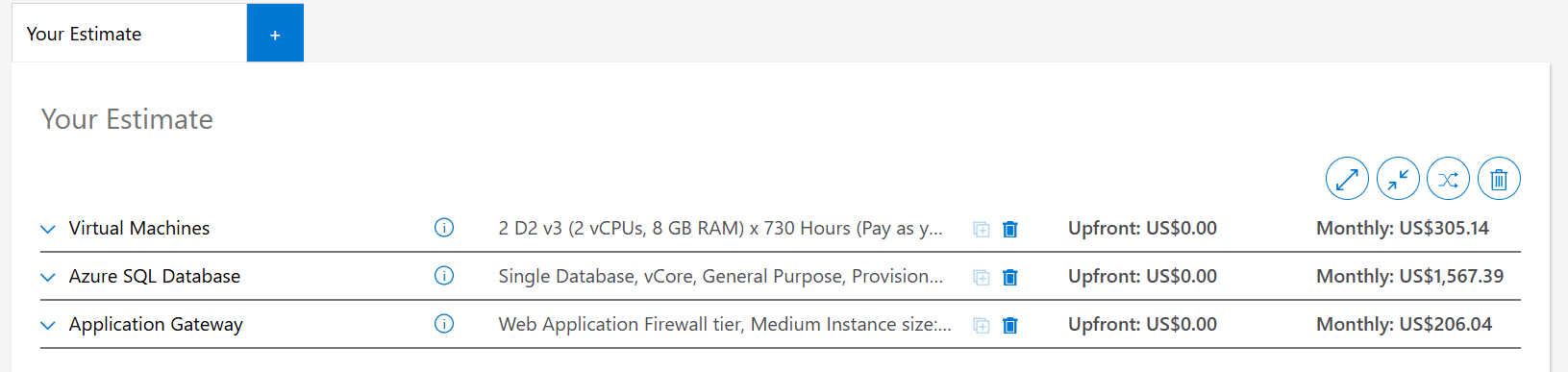Screen dimensions: 1568x372
Task: Delete entire estimate using circled trash icon
Action: (1499, 179)
